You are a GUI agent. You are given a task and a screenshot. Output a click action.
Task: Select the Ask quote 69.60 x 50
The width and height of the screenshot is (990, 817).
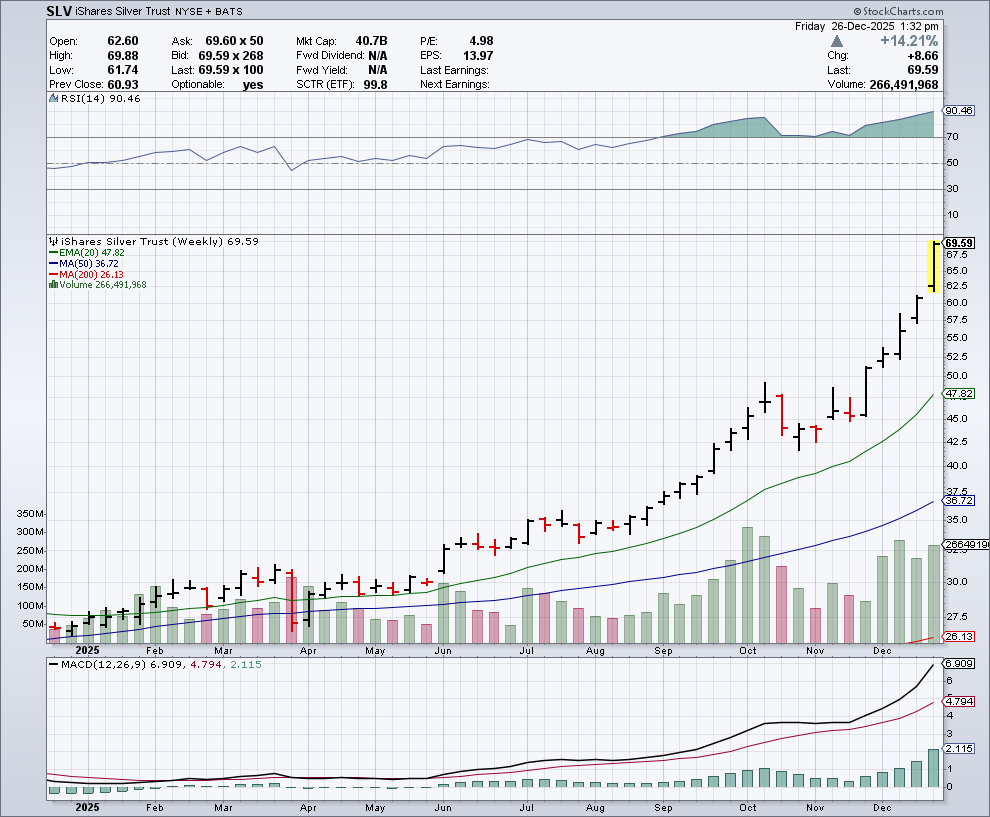click(x=234, y=41)
